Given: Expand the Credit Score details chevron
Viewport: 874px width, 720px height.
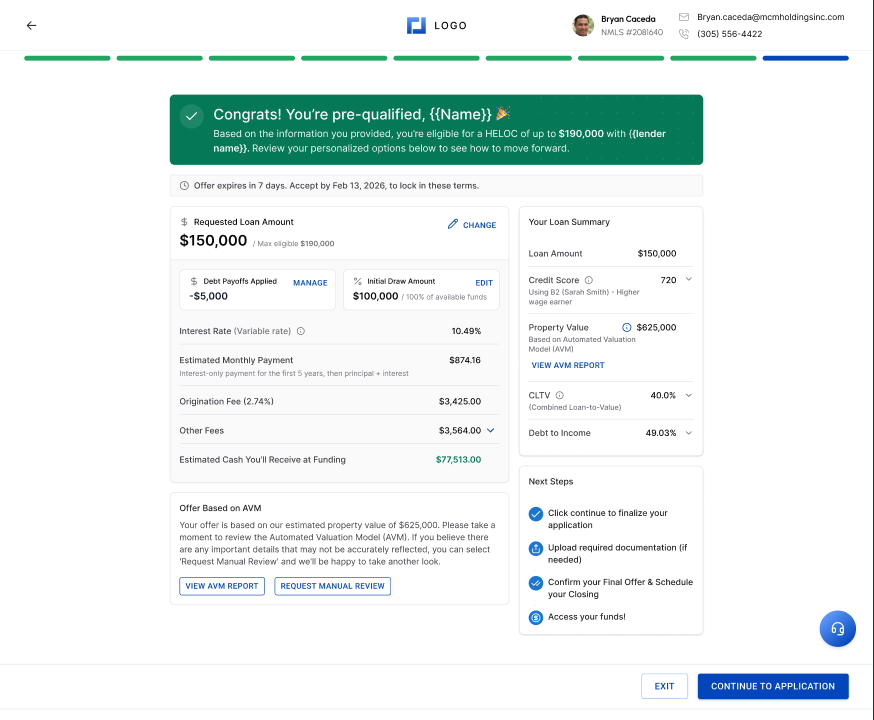Looking at the screenshot, I should (688, 279).
